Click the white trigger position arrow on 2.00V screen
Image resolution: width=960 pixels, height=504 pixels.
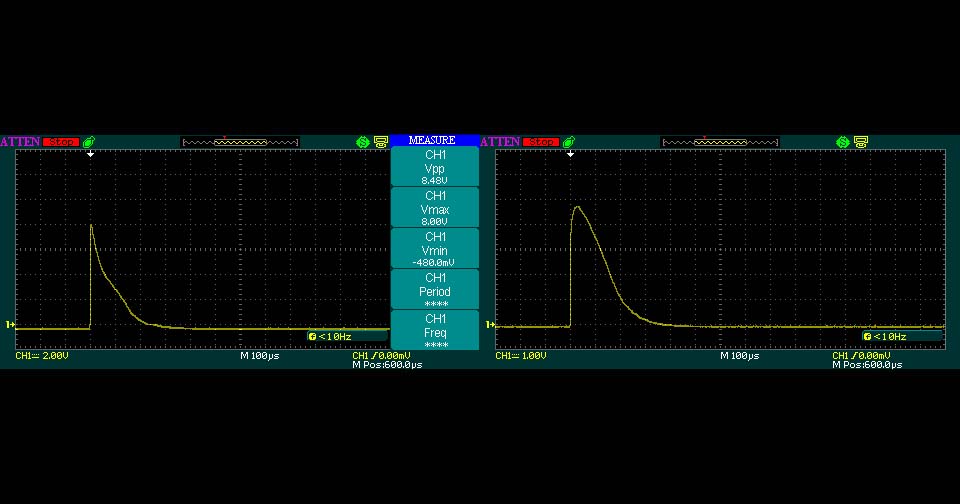click(91, 154)
